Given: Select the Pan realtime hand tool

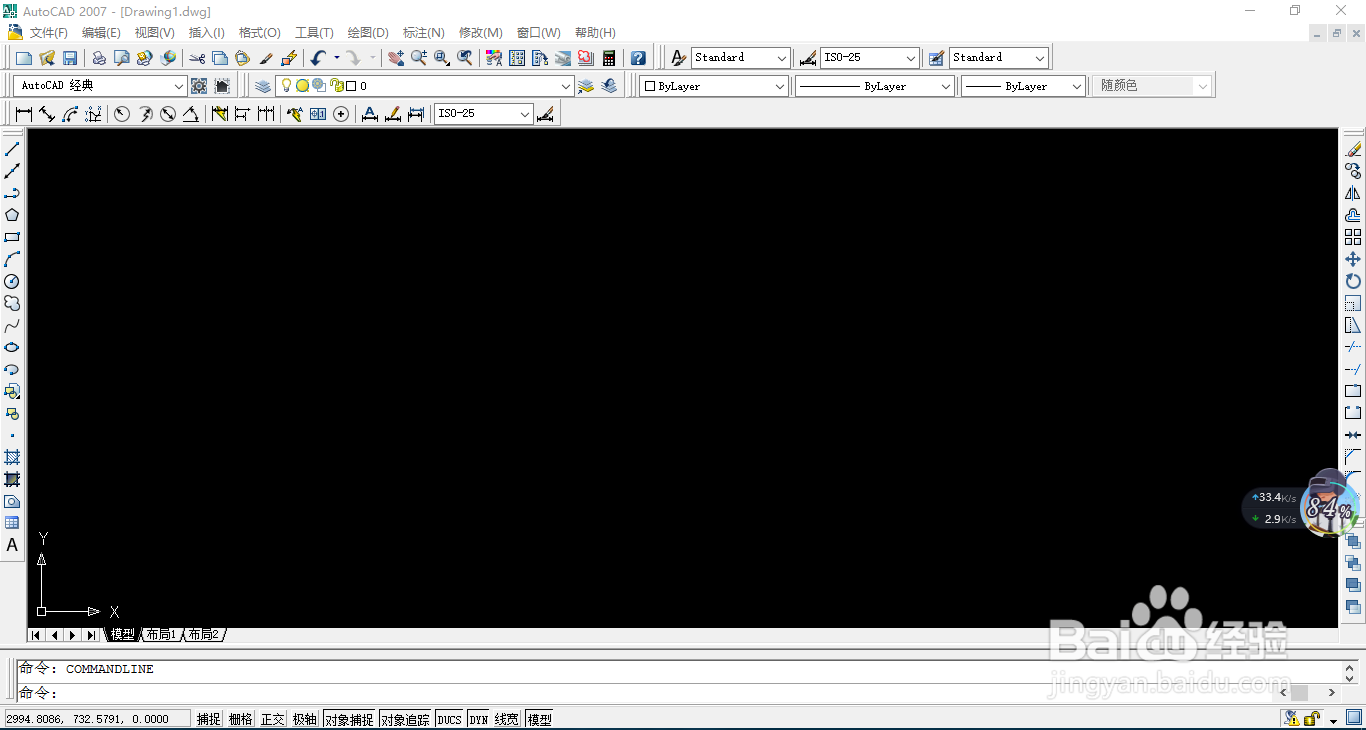Looking at the screenshot, I should [396, 58].
